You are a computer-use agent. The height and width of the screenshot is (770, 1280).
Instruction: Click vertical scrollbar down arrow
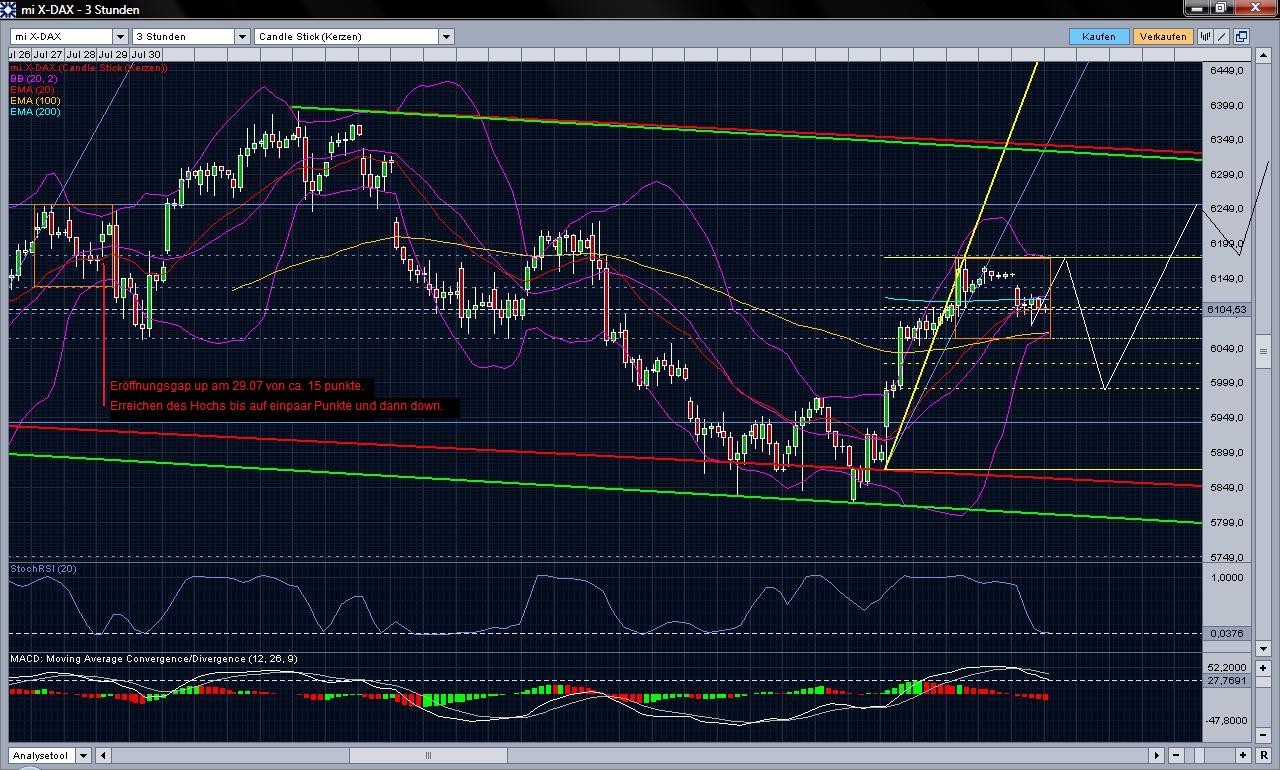[x=1264, y=648]
